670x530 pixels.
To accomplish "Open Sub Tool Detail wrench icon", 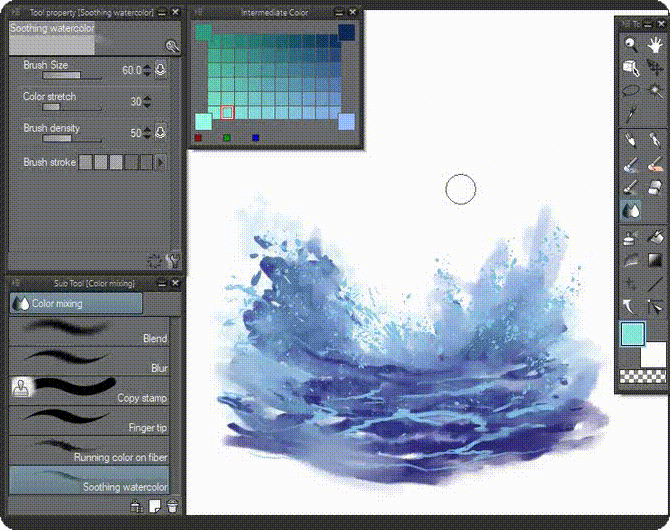I will click(174, 260).
